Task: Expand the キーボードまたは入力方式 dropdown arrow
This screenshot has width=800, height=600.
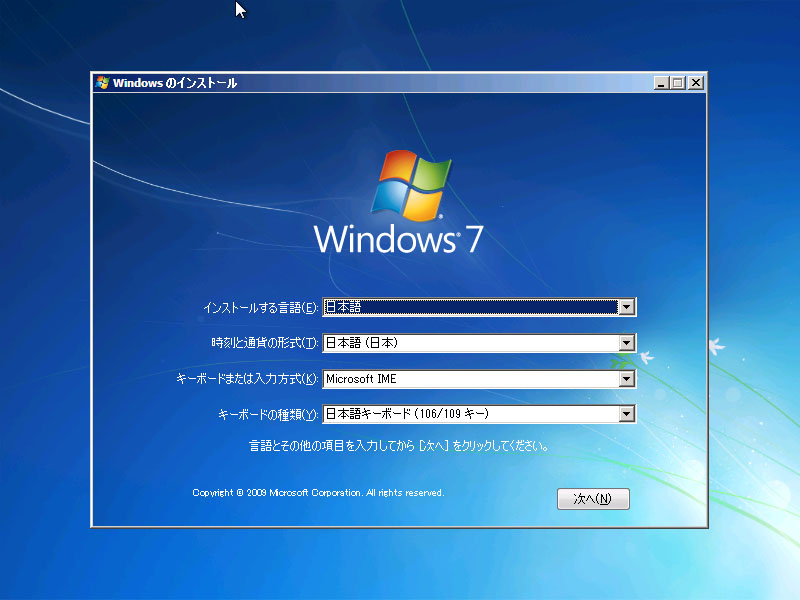Action: 627,379
